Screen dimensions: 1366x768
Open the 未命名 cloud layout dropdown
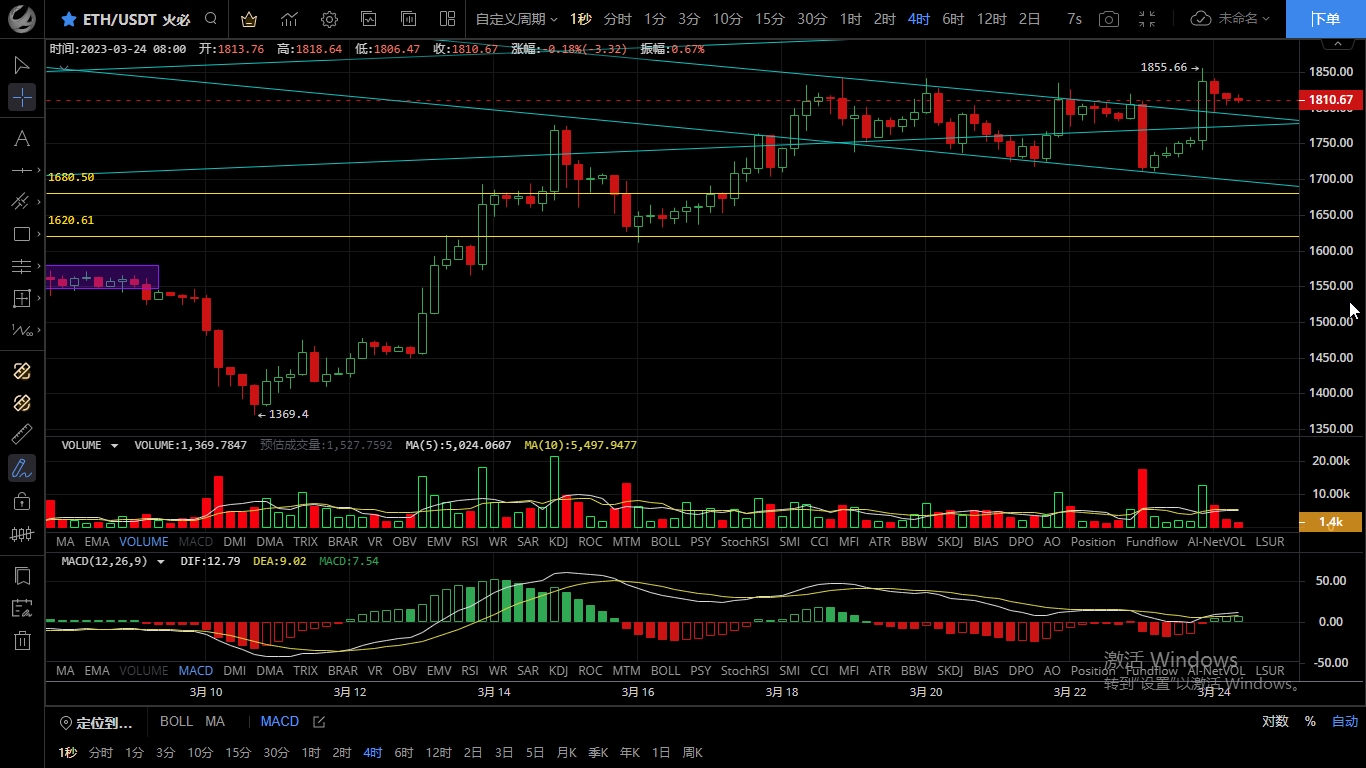(1230, 19)
